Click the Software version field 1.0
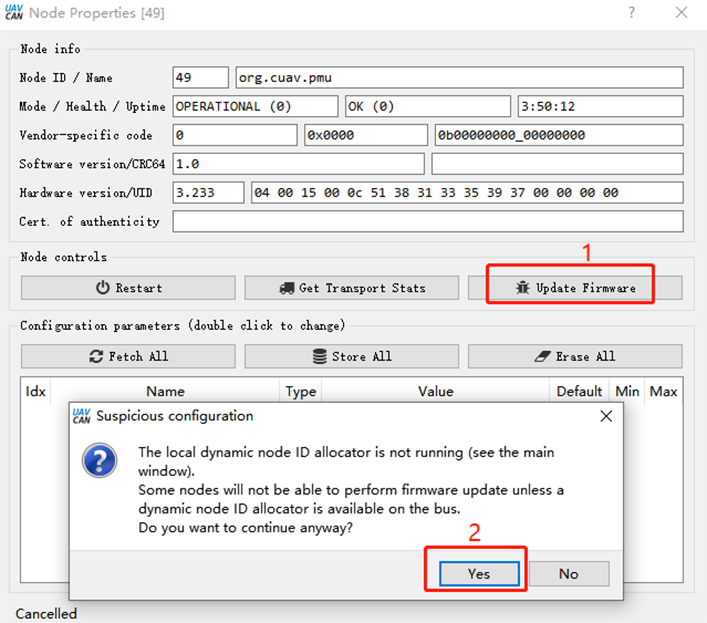 click(298, 164)
